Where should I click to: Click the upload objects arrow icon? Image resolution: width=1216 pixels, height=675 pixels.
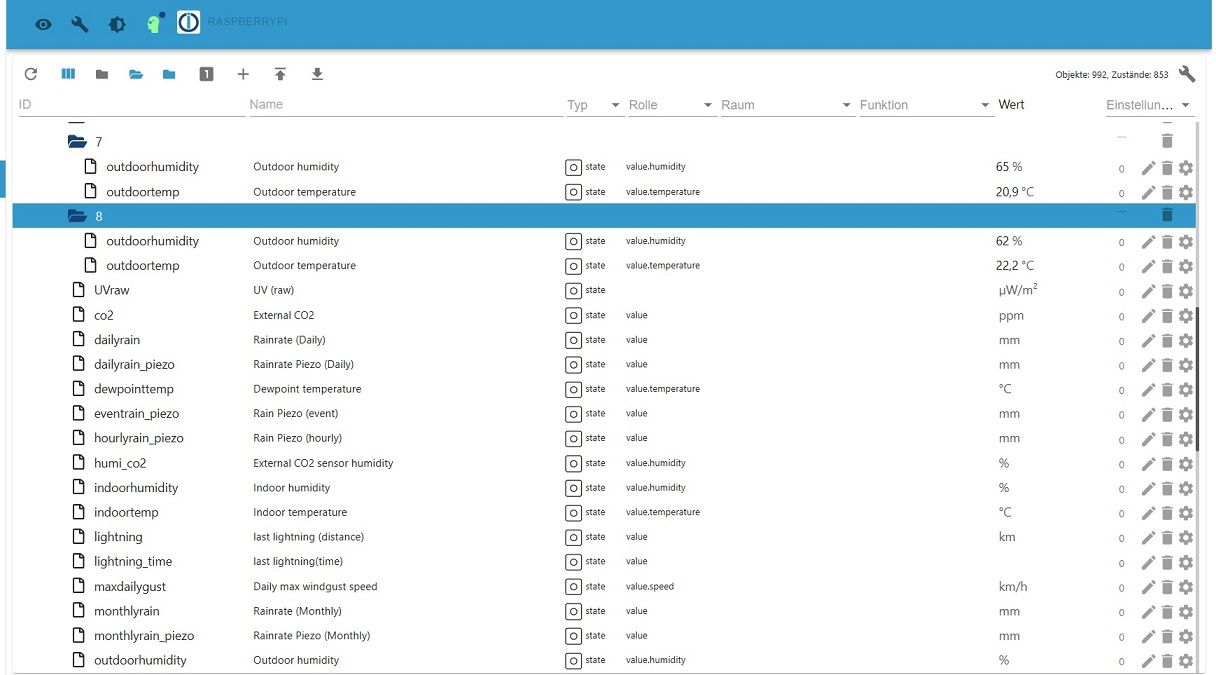click(280, 74)
